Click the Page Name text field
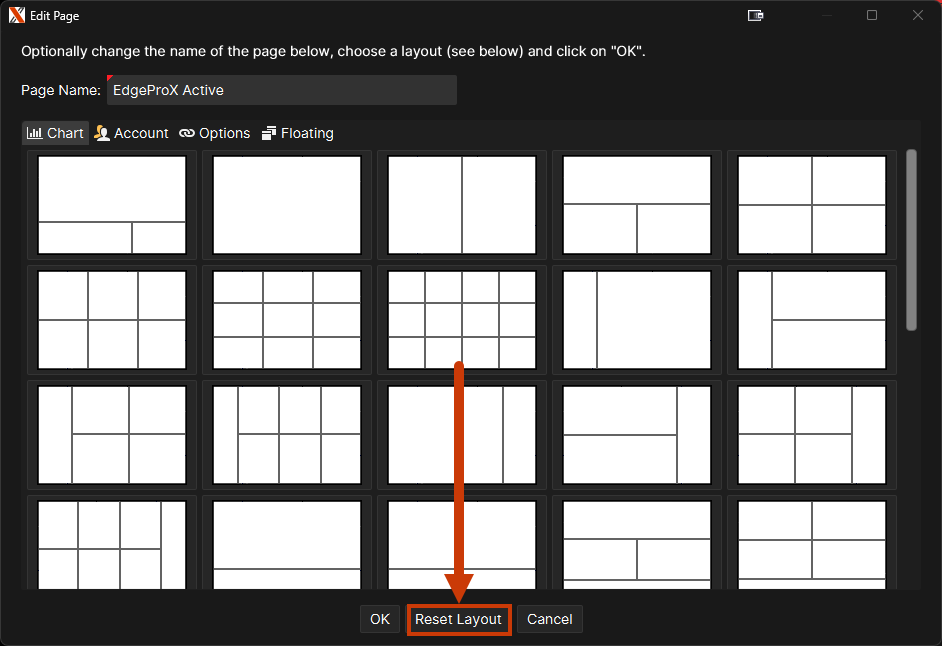This screenshot has width=942, height=646. [x=282, y=90]
